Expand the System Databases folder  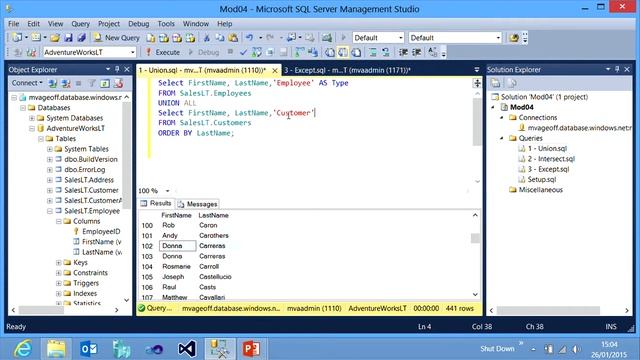tap(32, 118)
